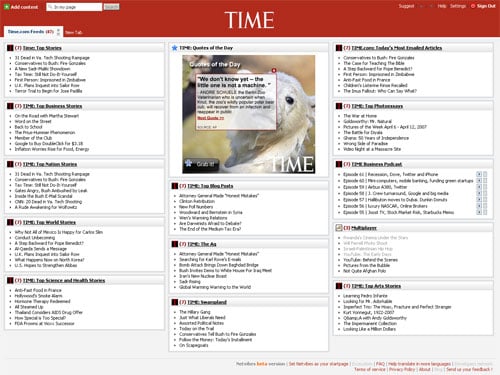
Task: Click the Grab it flower icon on the quote image
Action: (x=189, y=163)
